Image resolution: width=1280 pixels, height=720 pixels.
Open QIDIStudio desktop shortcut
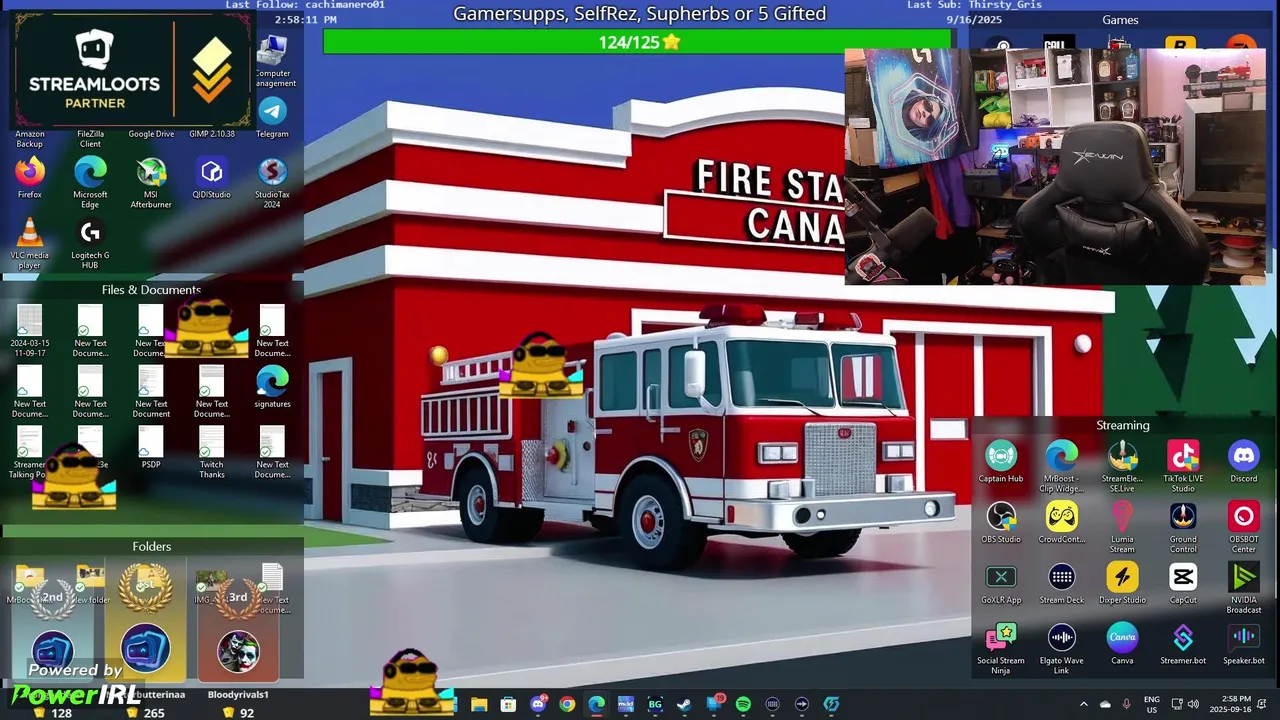coord(211,178)
